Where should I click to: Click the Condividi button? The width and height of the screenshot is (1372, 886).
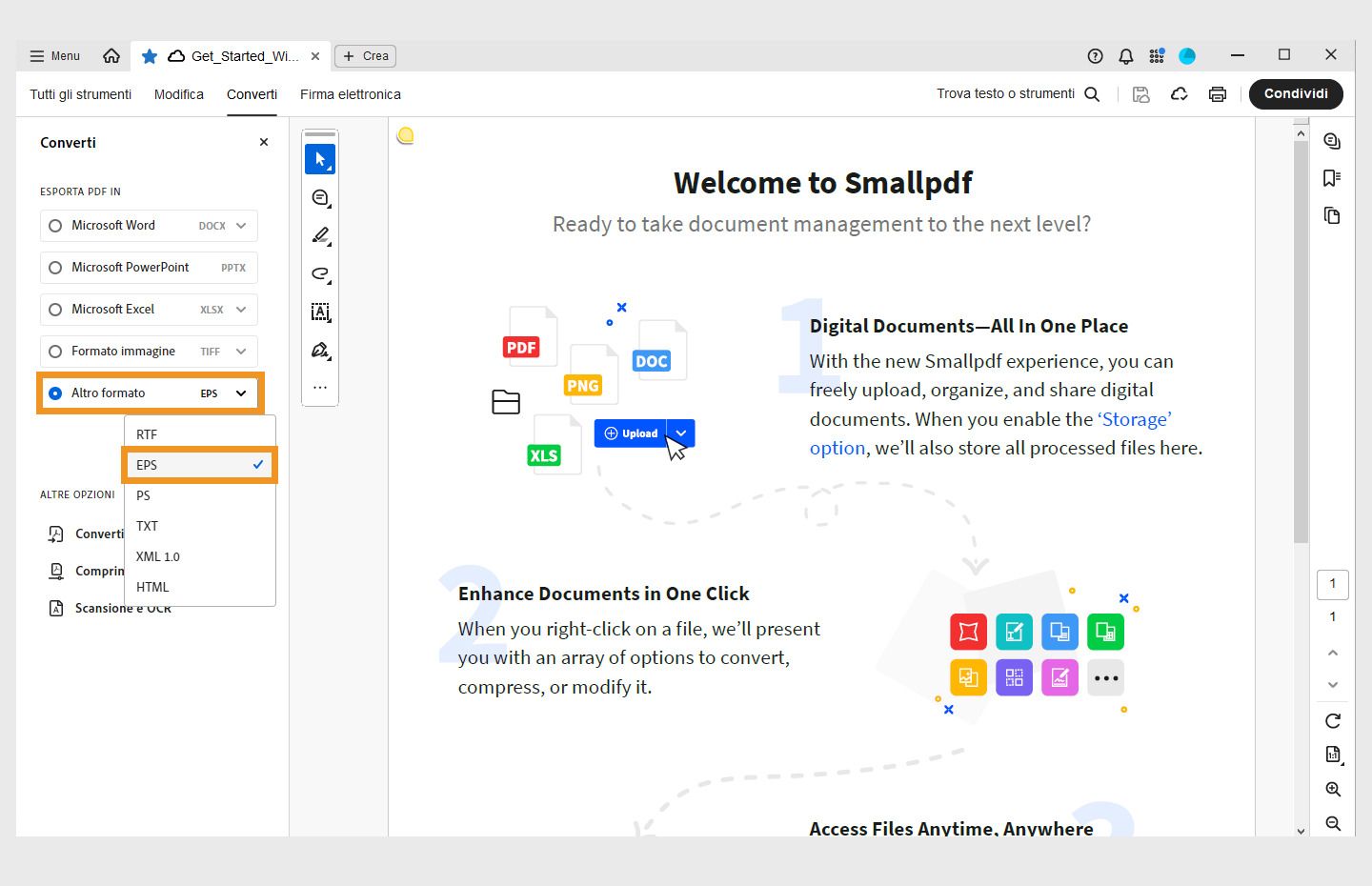coord(1296,93)
